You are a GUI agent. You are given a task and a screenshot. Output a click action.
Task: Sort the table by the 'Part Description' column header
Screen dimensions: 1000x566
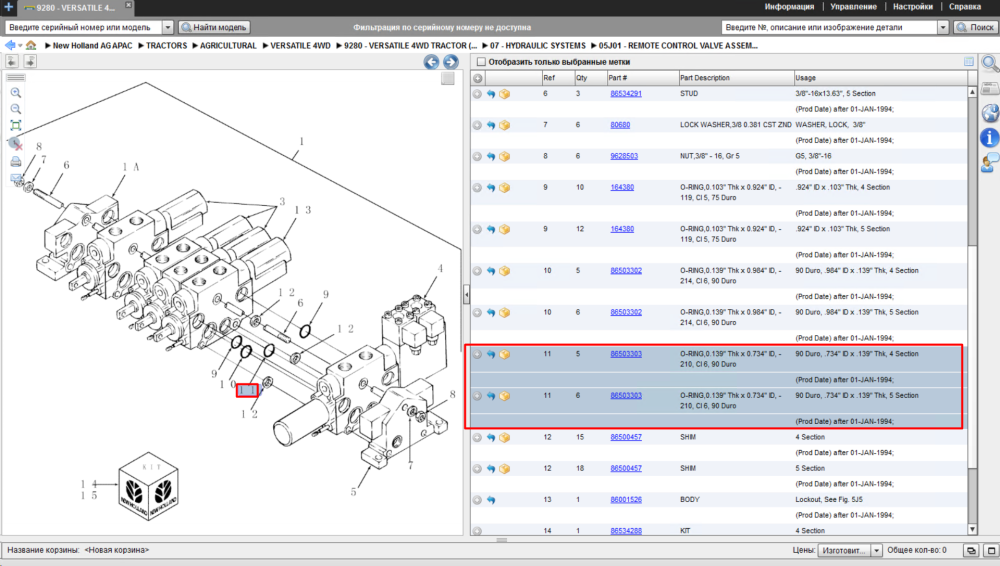pos(736,78)
